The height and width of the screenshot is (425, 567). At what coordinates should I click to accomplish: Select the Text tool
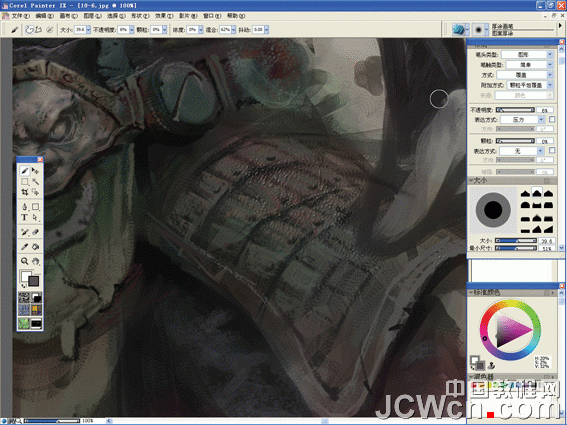[x=24, y=218]
